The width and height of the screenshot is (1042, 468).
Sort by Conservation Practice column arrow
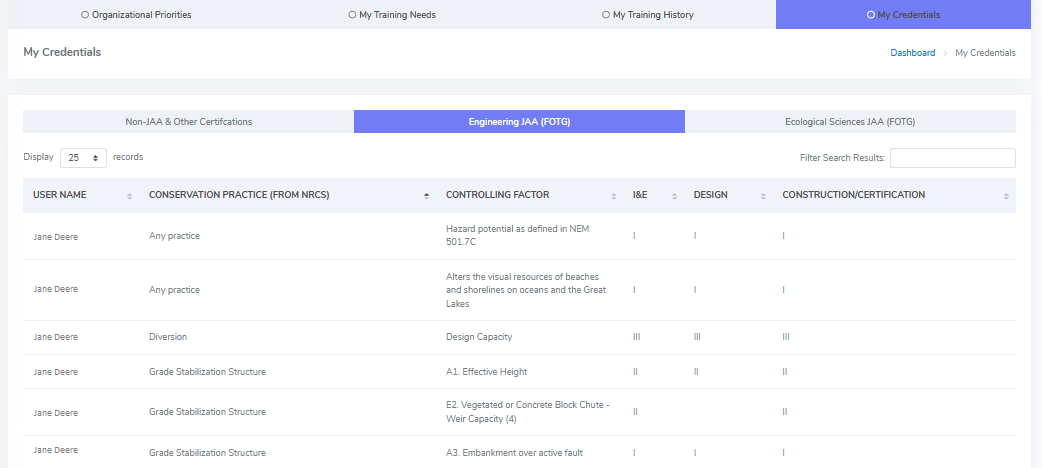point(427,196)
